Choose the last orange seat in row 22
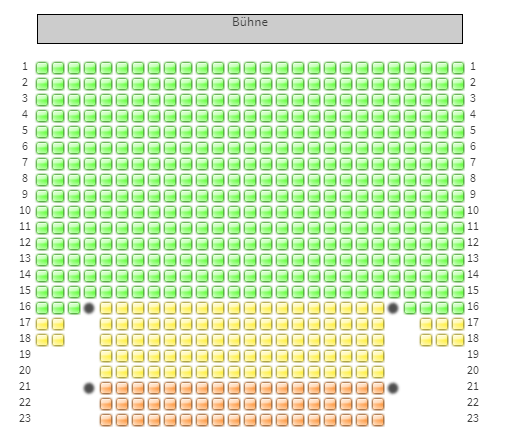This screenshot has width=507, height=435. coord(378,404)
